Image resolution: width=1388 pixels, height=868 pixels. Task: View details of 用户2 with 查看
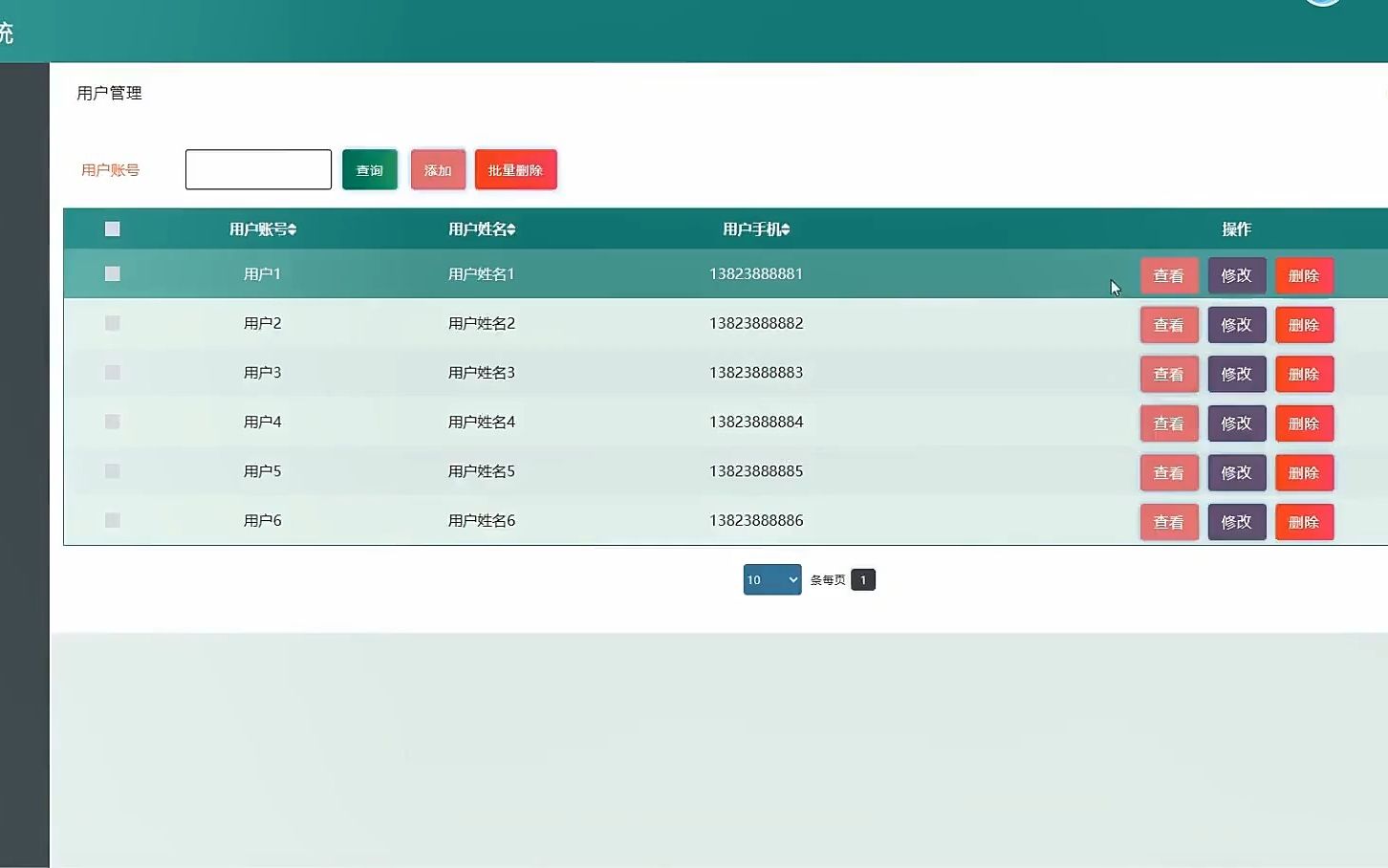1169,325
